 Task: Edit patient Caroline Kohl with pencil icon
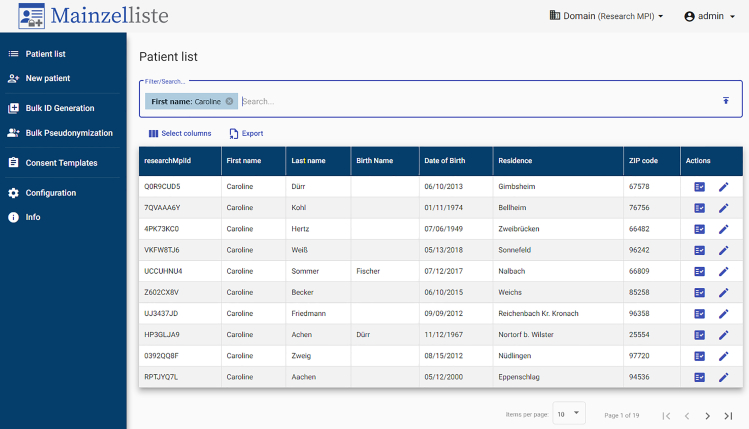click(x=724, y=208)
